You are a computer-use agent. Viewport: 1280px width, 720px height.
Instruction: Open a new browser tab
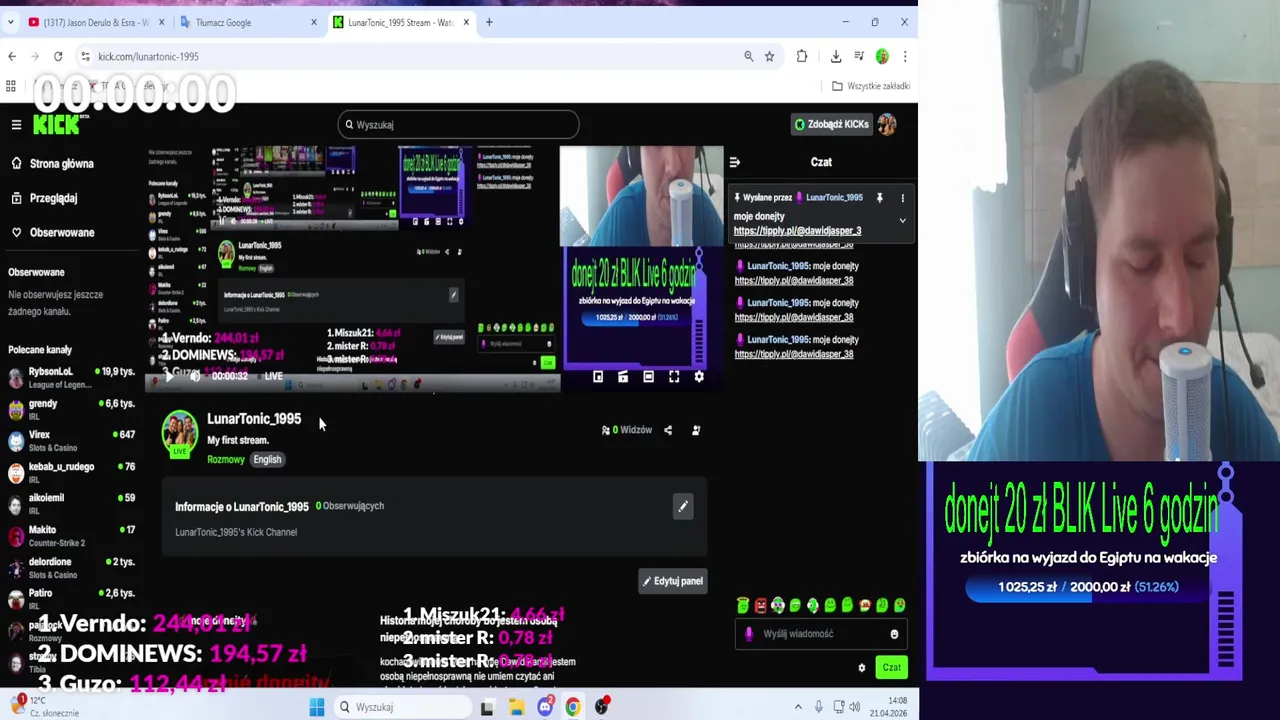(489, 22)
